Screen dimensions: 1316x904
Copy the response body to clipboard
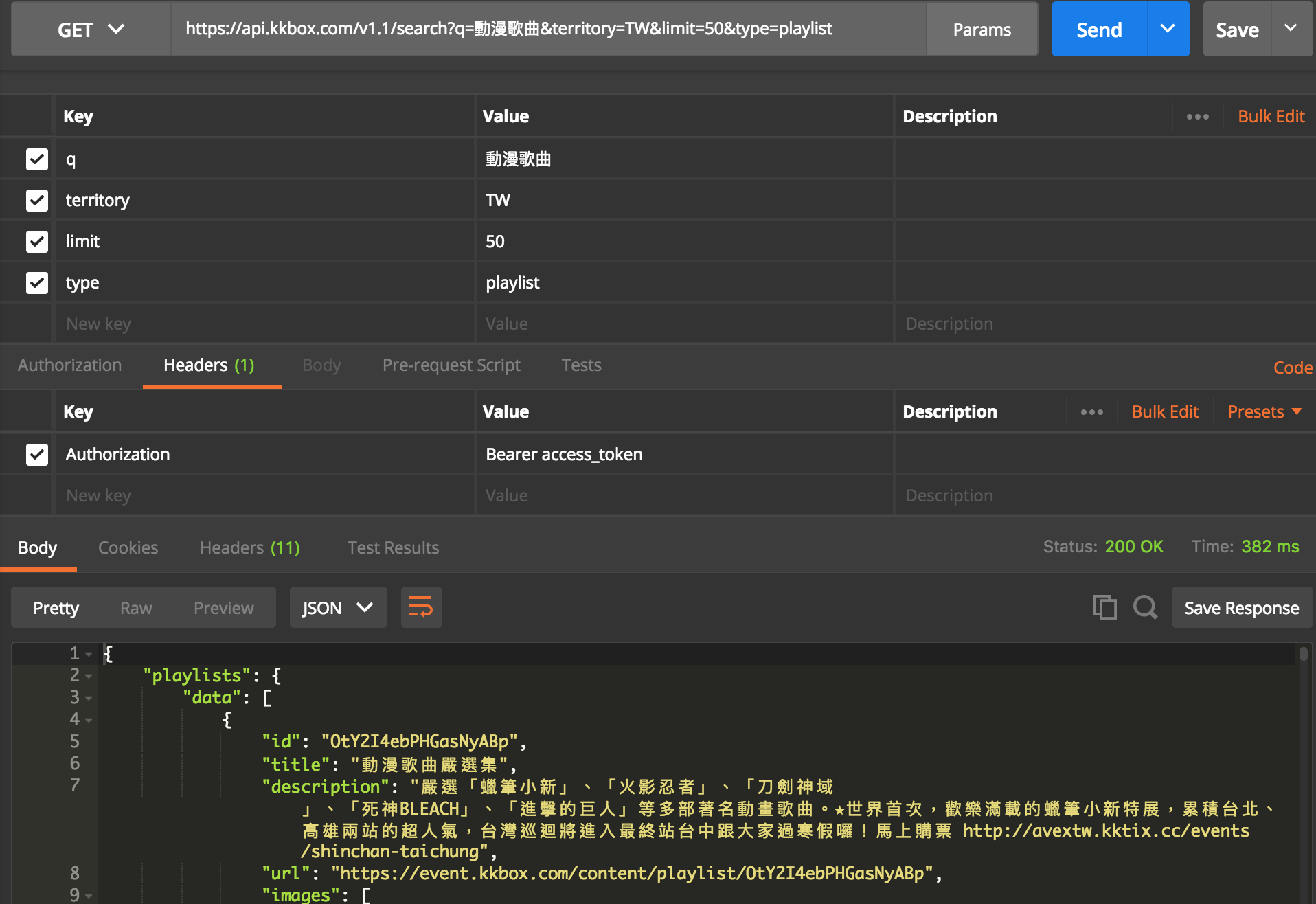[x=1104, y=607]
